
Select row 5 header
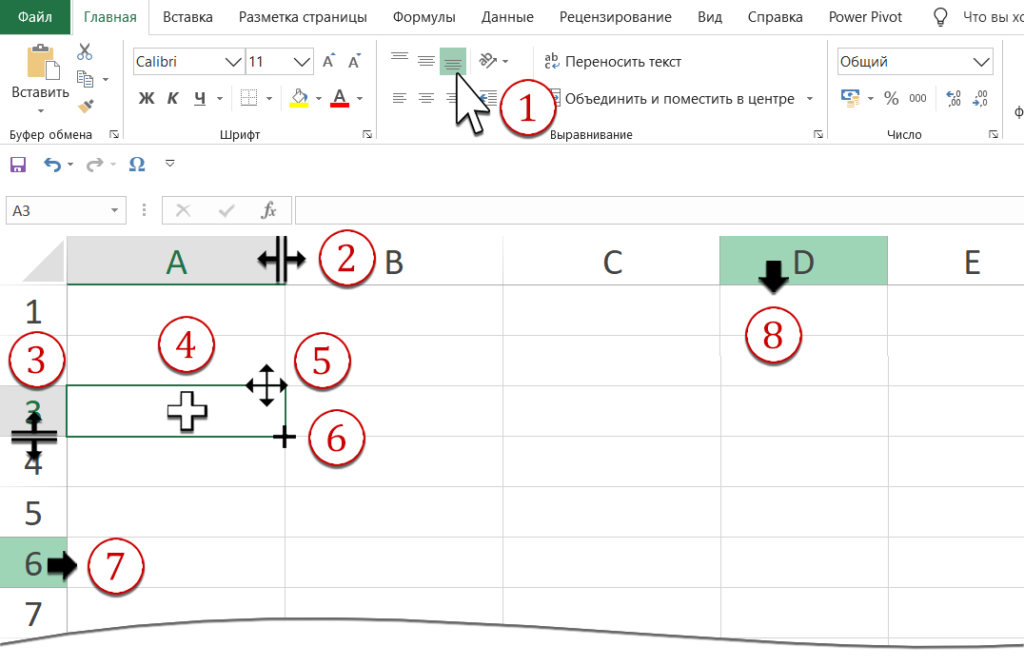coord(33,513)
